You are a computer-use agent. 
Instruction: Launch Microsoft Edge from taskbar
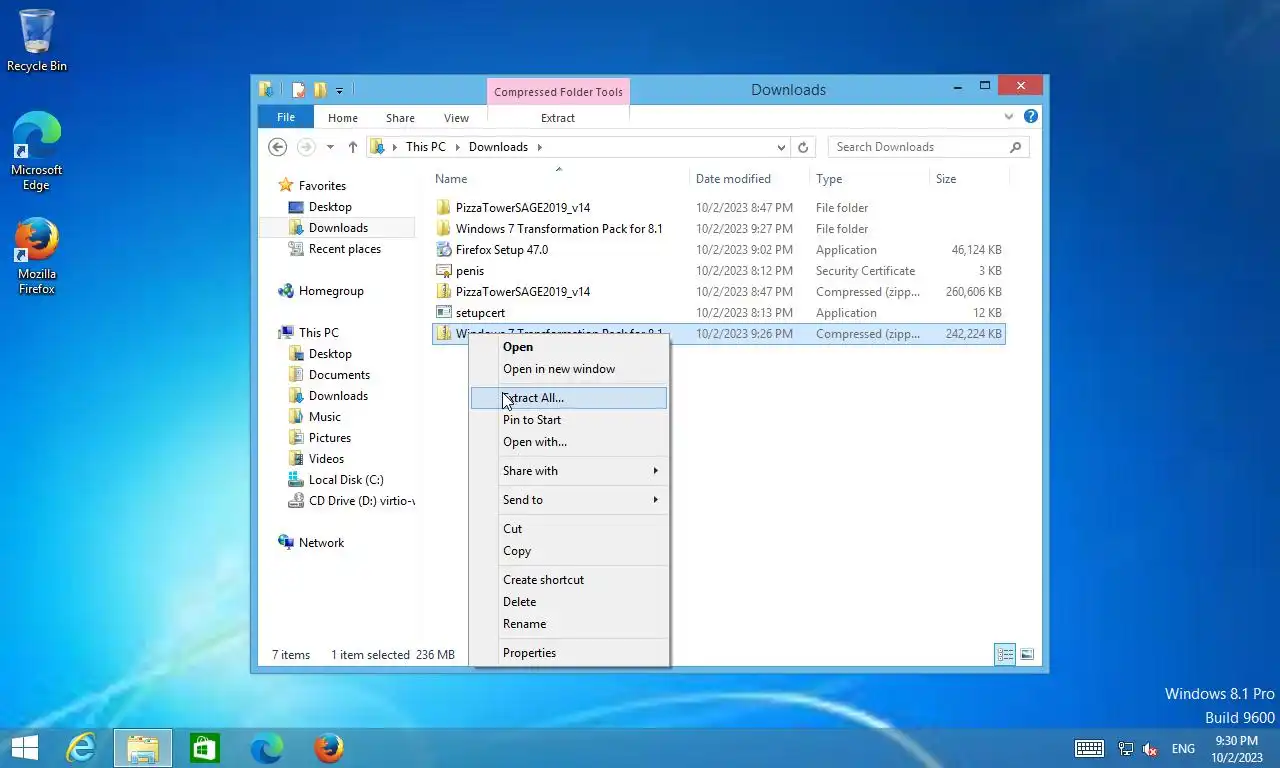[266, 748]
